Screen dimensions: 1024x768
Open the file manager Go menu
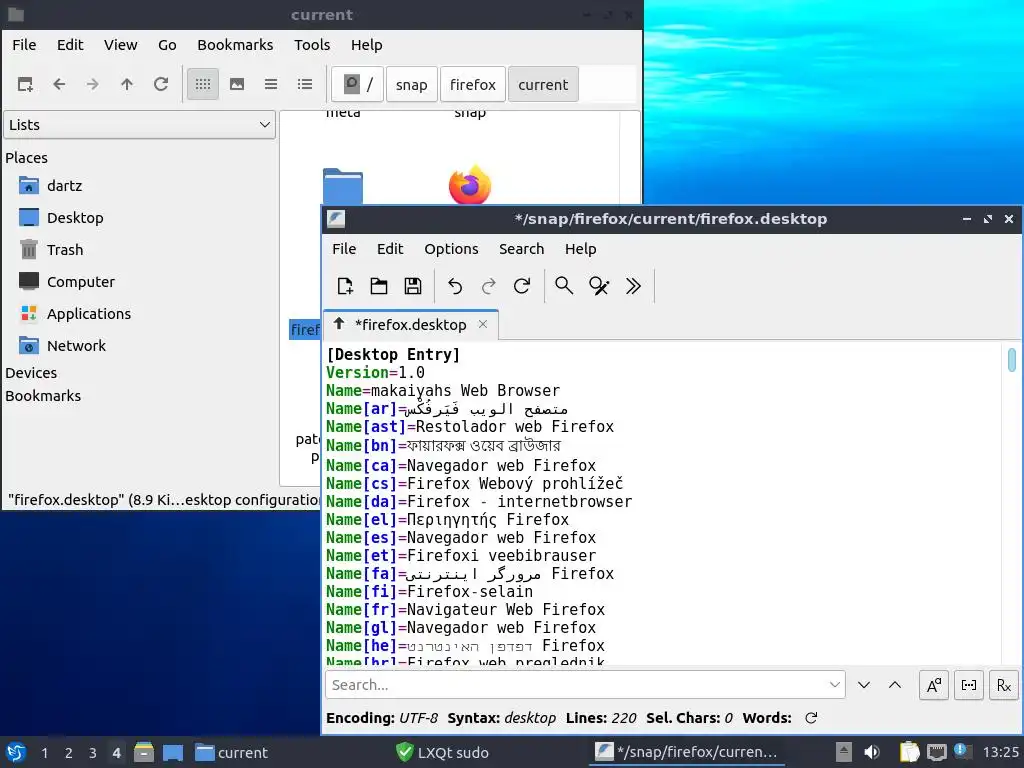tap(167, 45)
